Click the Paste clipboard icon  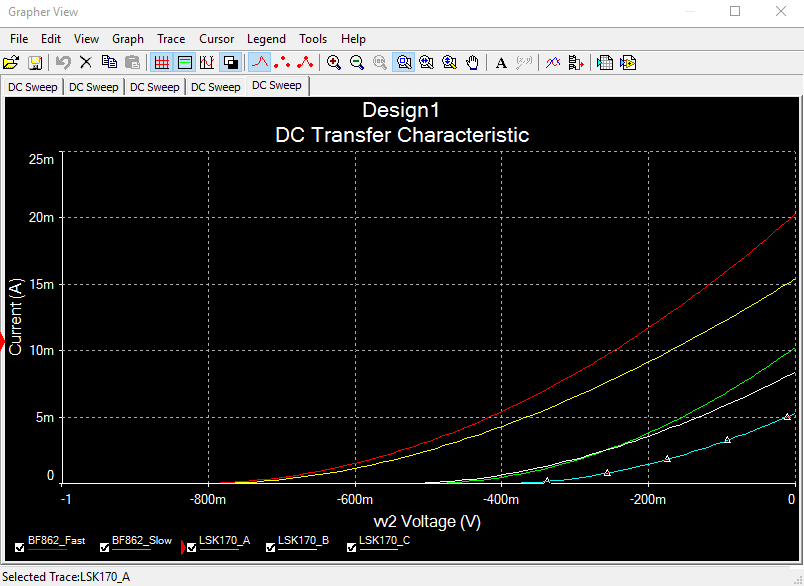pos(132,63)
